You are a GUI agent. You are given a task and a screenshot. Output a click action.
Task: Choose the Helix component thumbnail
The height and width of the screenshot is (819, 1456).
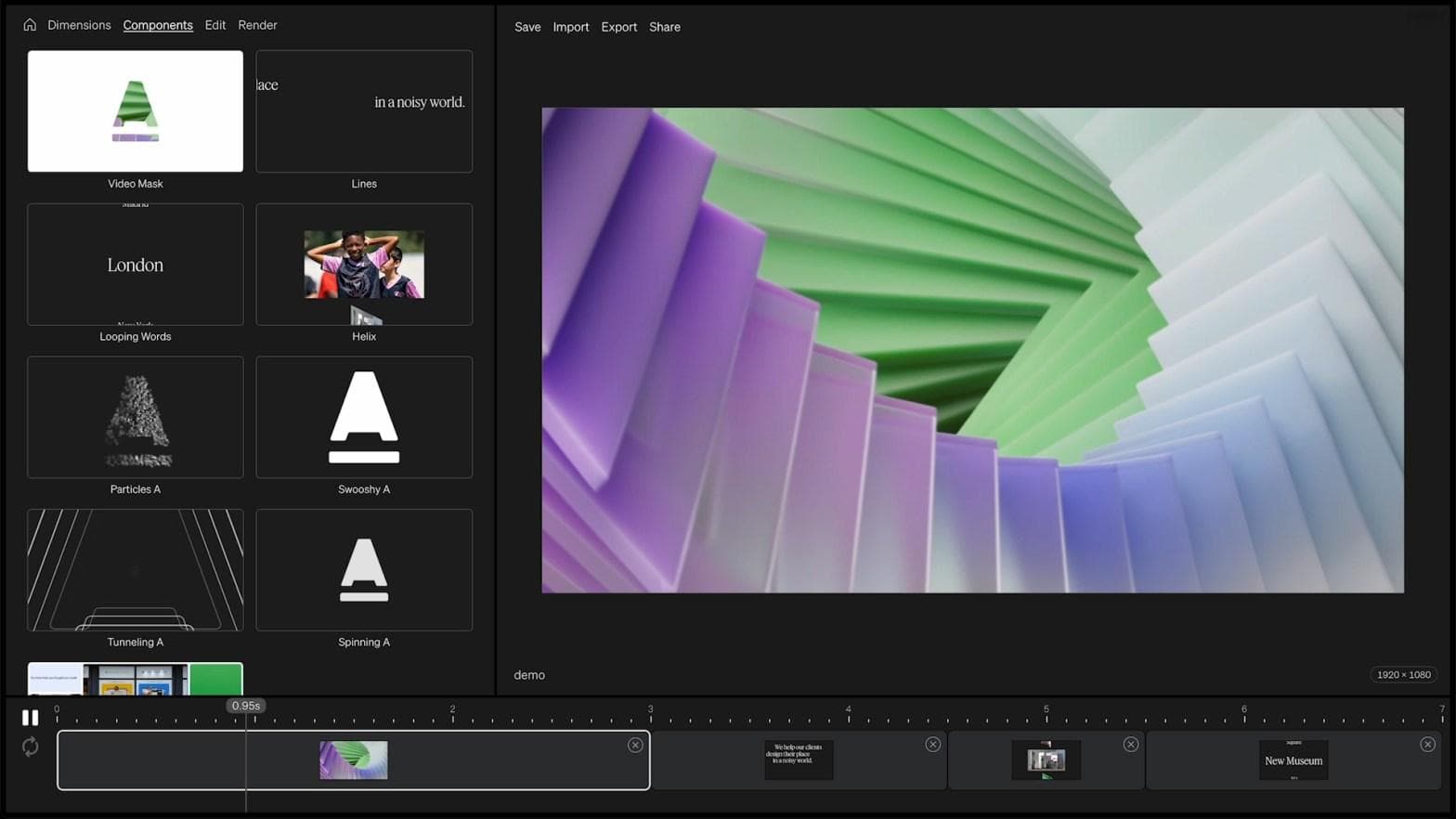coord(364,265)
